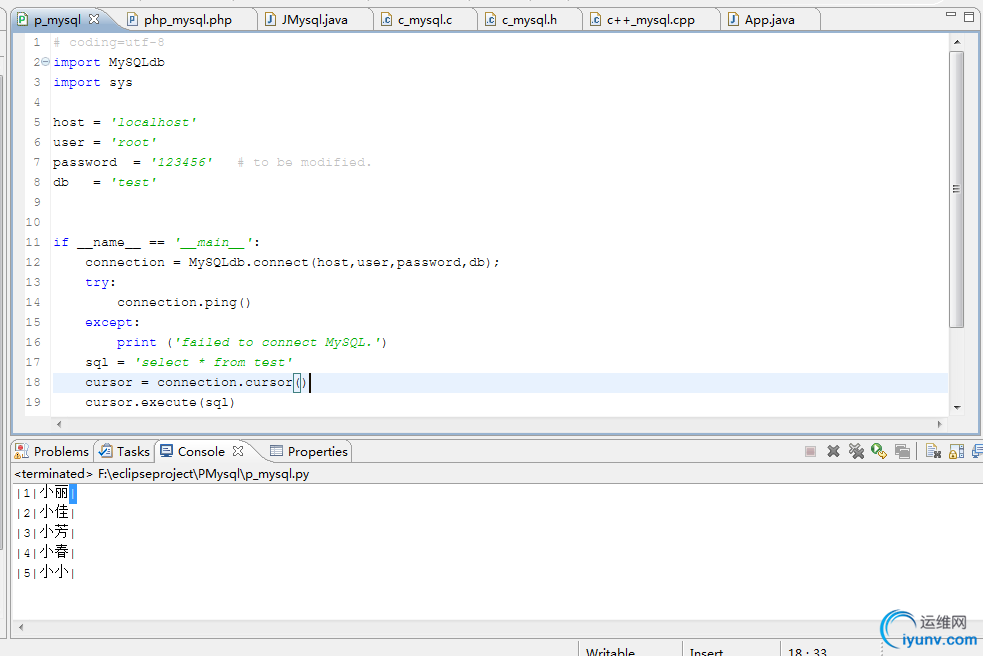Image resolution: width=983 pixels, height=656 pixels.
Task: Click line number 11 in the gutter
Action: tap(33, 242)
